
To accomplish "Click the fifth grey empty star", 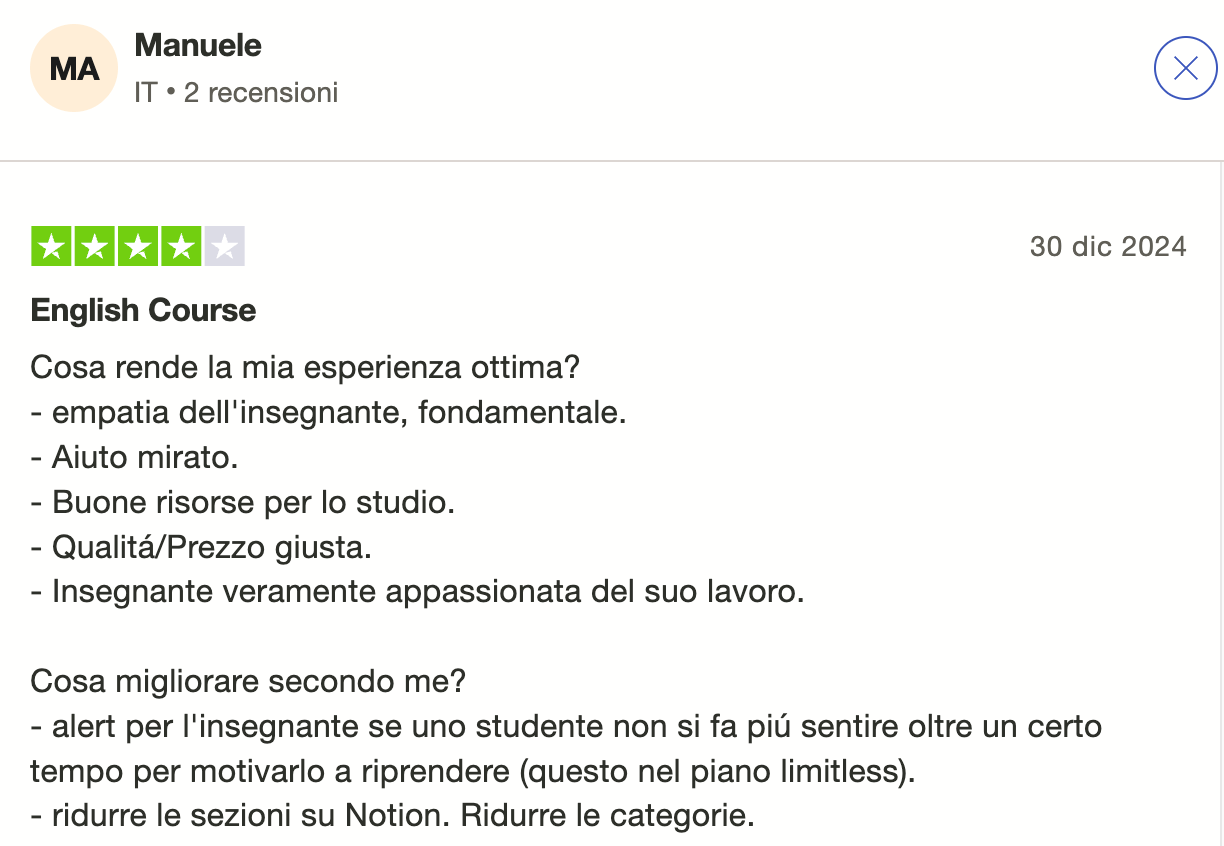I will (x=224, y=247).
